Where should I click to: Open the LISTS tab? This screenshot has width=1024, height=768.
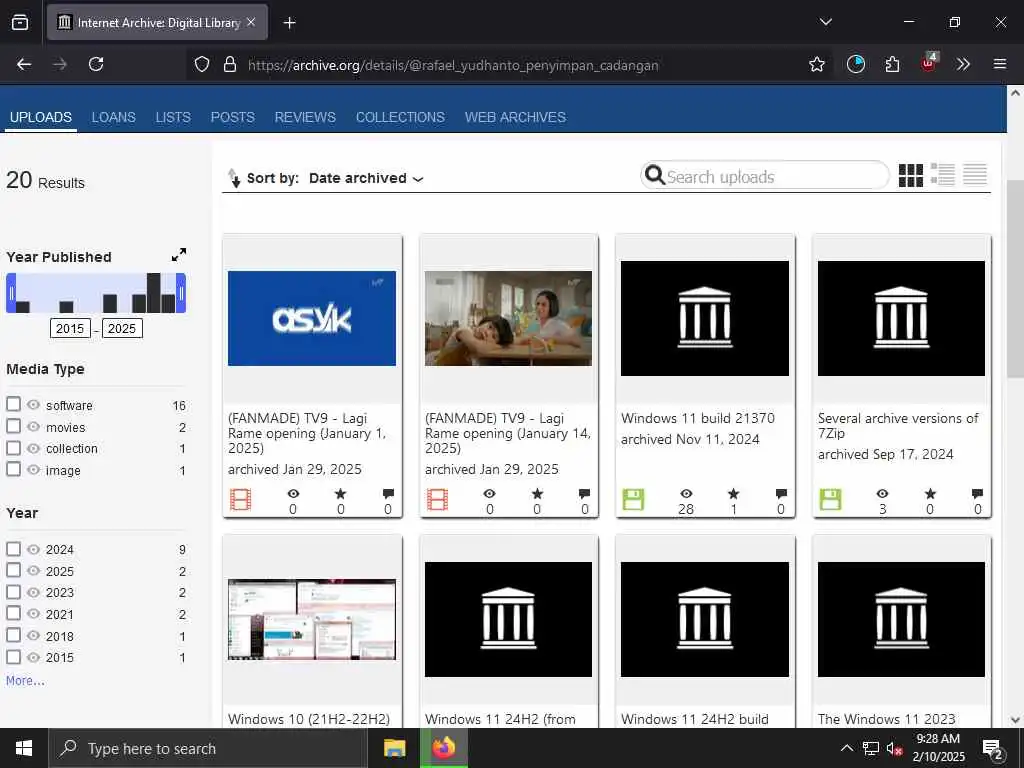point(173,117)
